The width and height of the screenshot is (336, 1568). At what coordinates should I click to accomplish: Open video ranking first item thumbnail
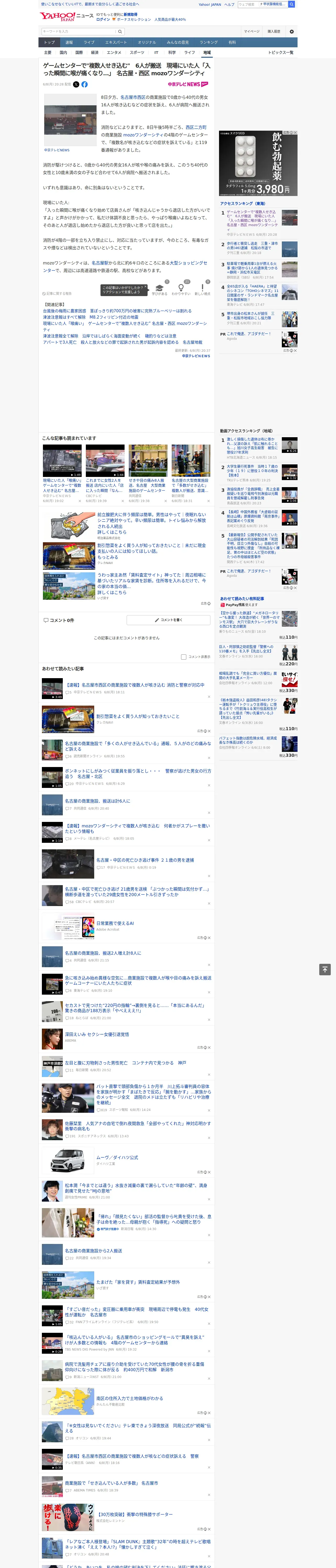click(290, 445)
